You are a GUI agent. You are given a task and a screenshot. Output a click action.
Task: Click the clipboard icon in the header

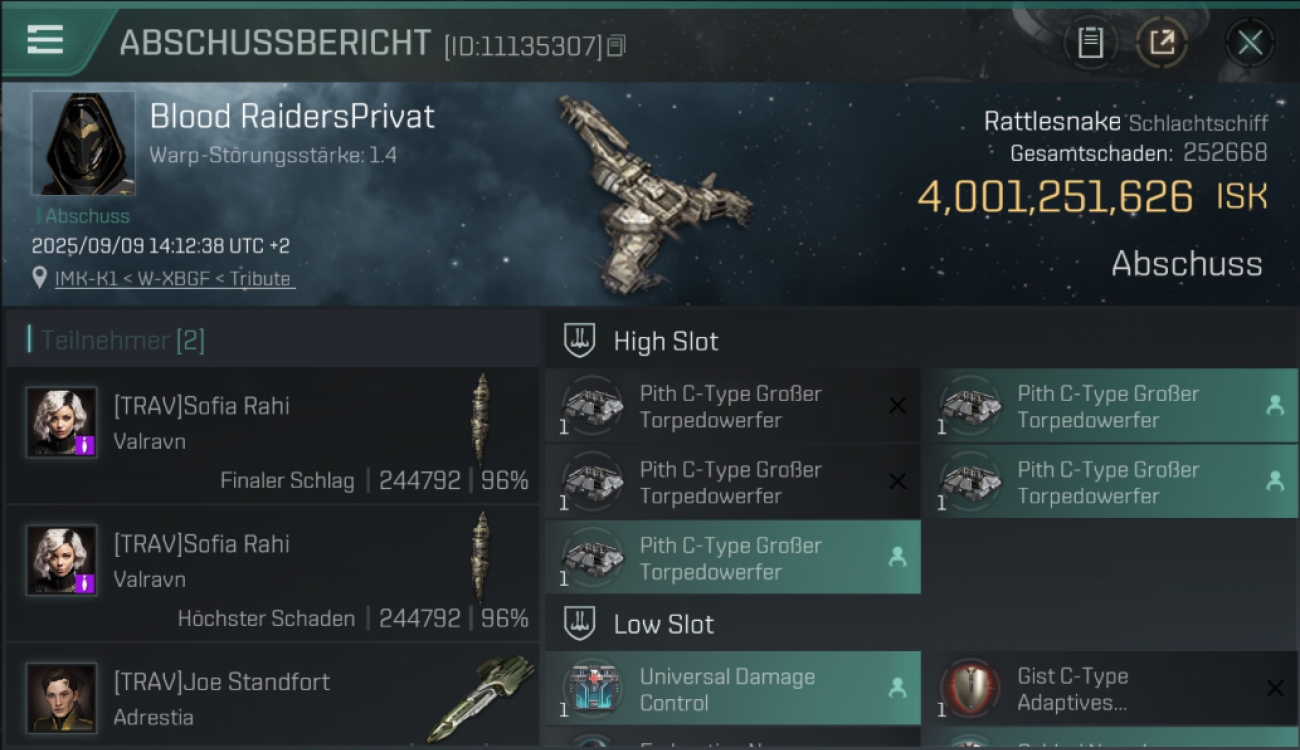point(1090,43)
